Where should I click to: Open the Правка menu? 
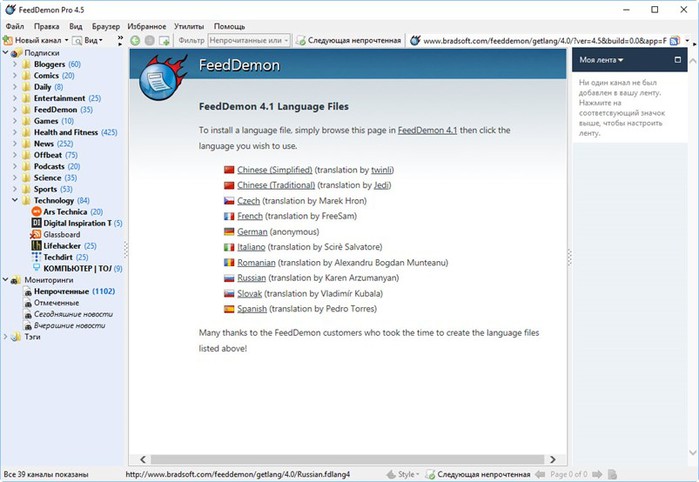click(46, 26)
